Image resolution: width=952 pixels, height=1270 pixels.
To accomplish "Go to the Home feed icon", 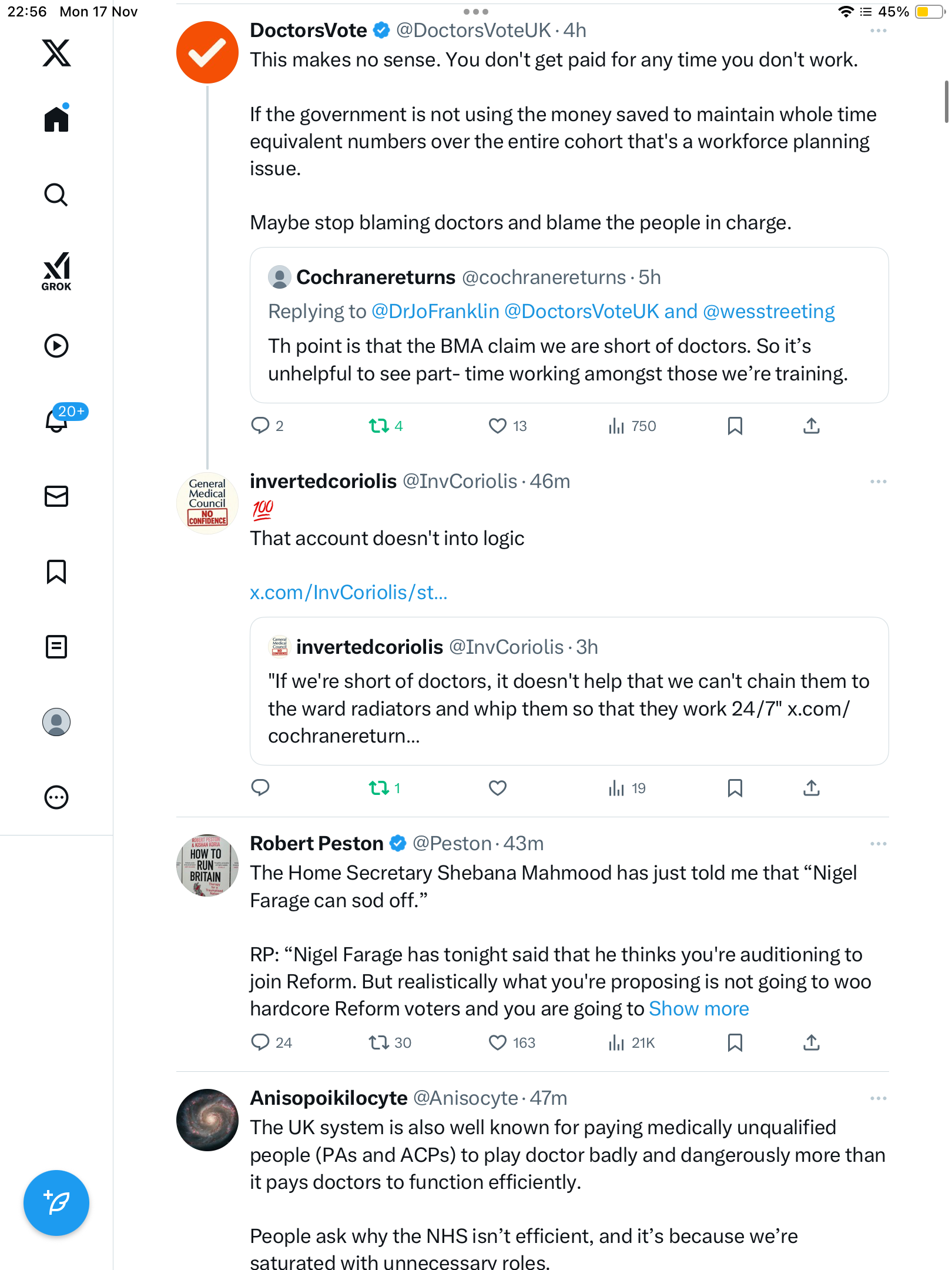I will [56, 119].
